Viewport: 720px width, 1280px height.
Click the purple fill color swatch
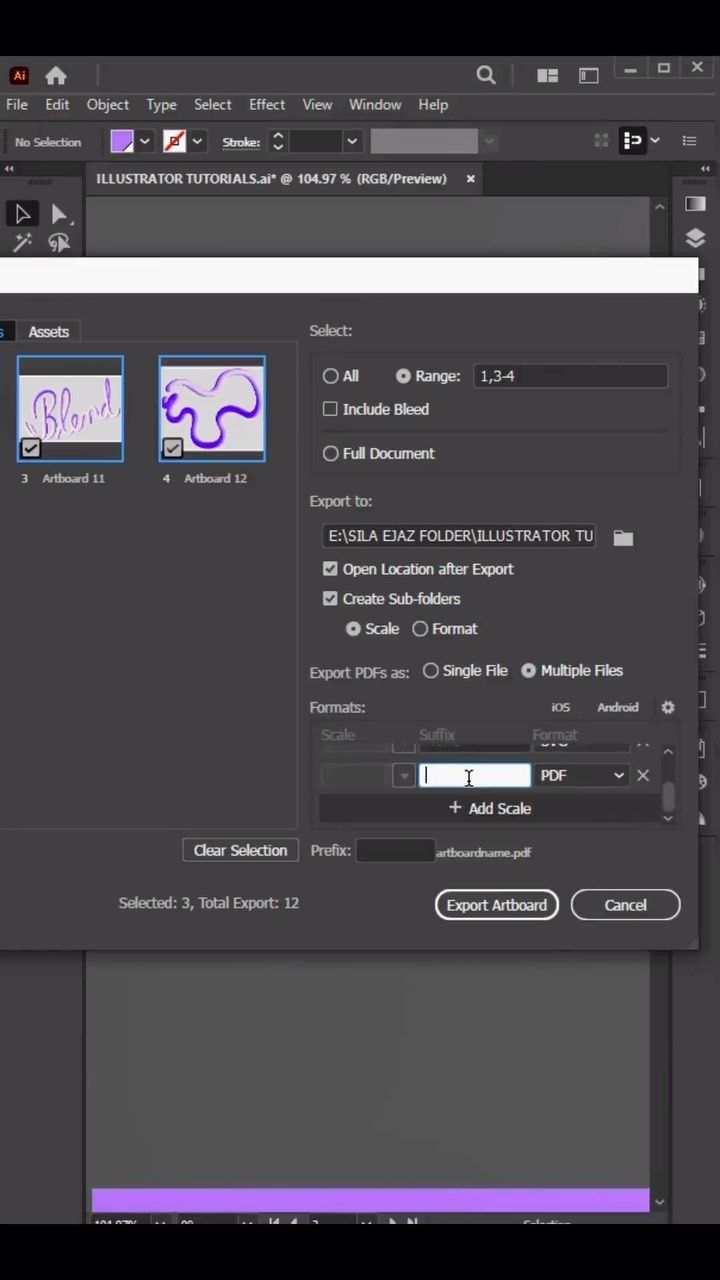coord(122,142)
